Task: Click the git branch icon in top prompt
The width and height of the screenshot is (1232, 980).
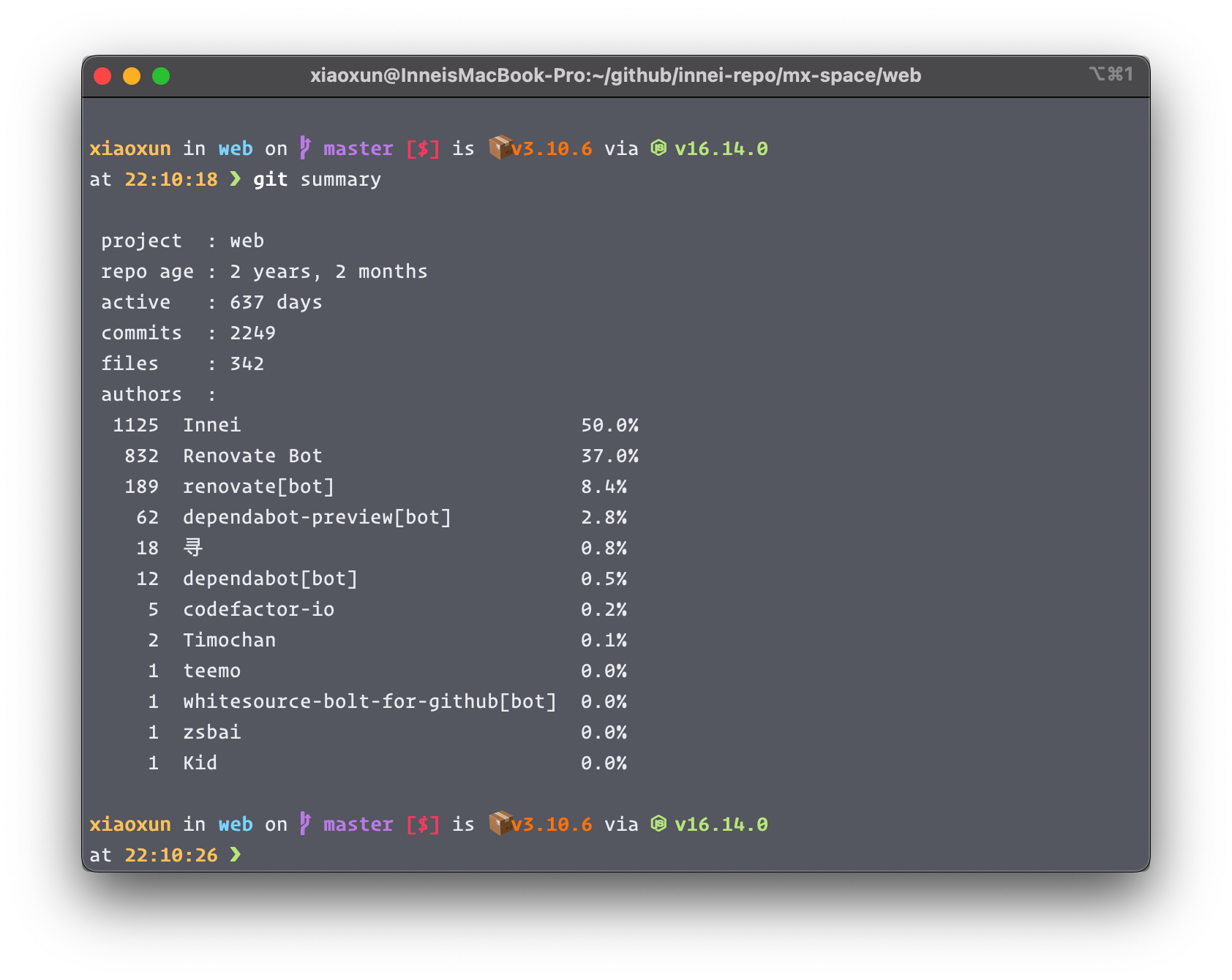Action: pyautogui.click(x=305, y=148)
